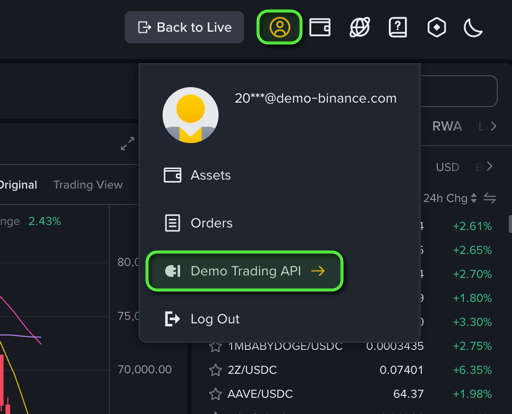Click the 2.43% range value on chart
The width and height of the screenshot is (512, 414).
tap(45, 221)
